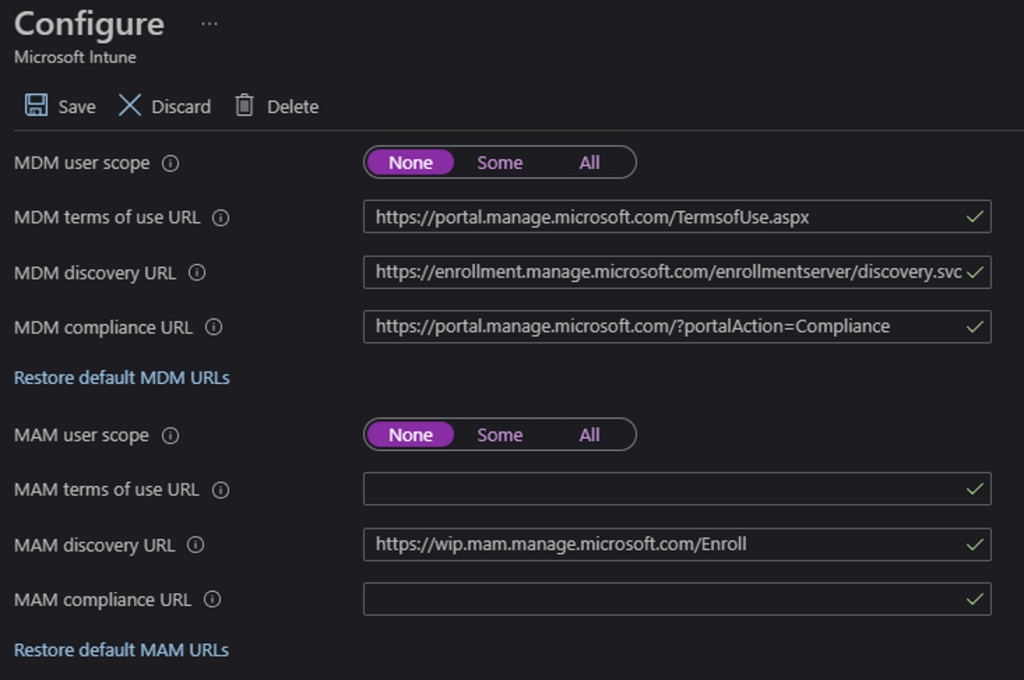The height and width of the screenshot is (680, 1024).
Task: Click info icon beside MDM discovery URL
Action: [x=197, y=273]
